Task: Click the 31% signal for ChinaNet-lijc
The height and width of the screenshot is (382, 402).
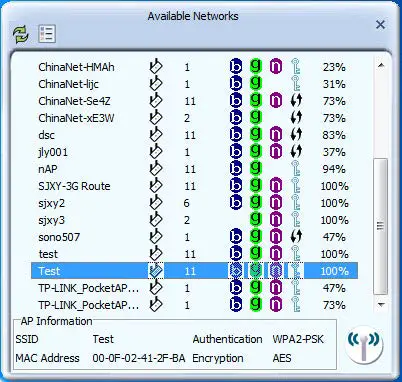Action: tap(334, 84)
